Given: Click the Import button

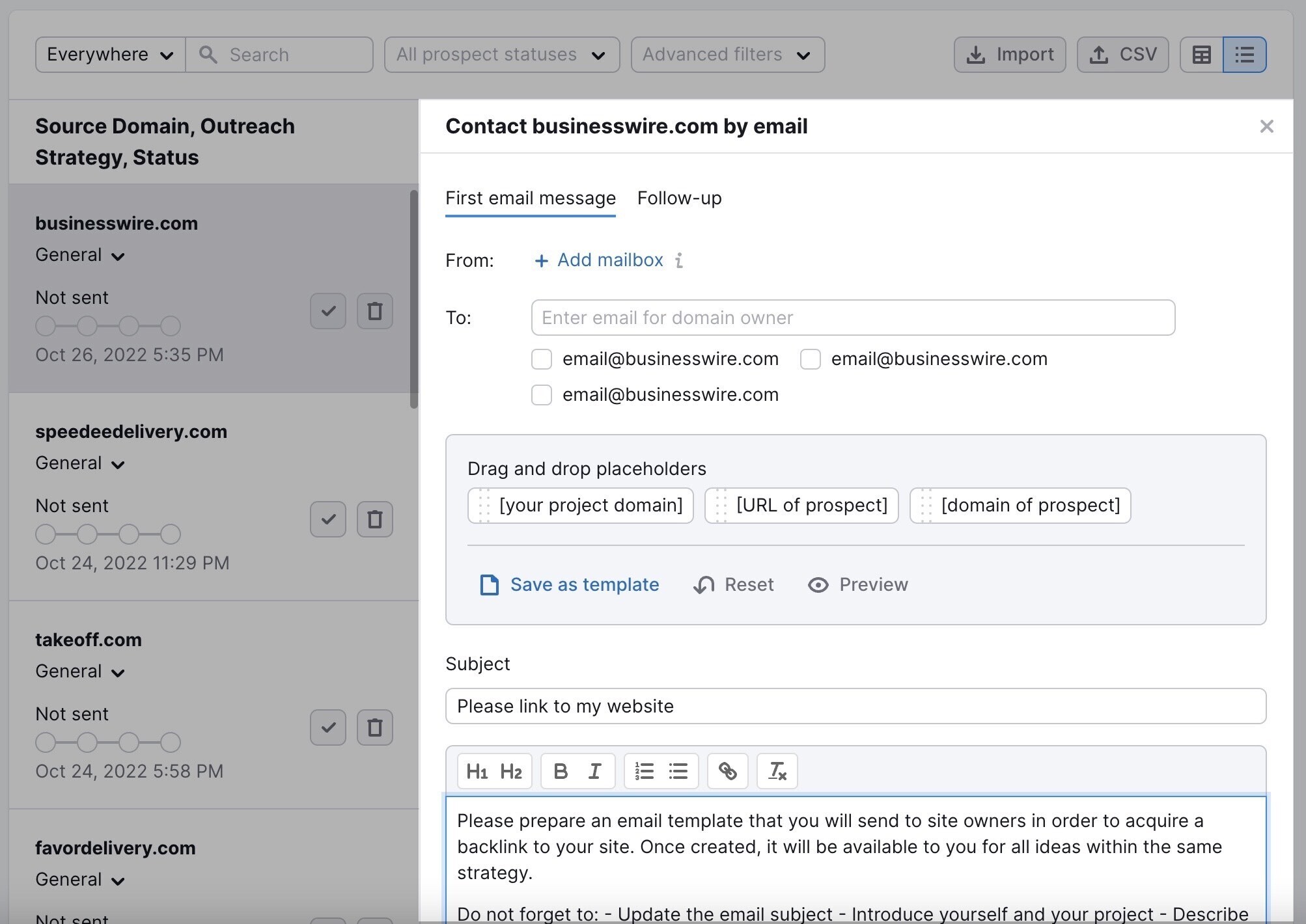Looking at the screenshot, I should tap(1010, 55).
